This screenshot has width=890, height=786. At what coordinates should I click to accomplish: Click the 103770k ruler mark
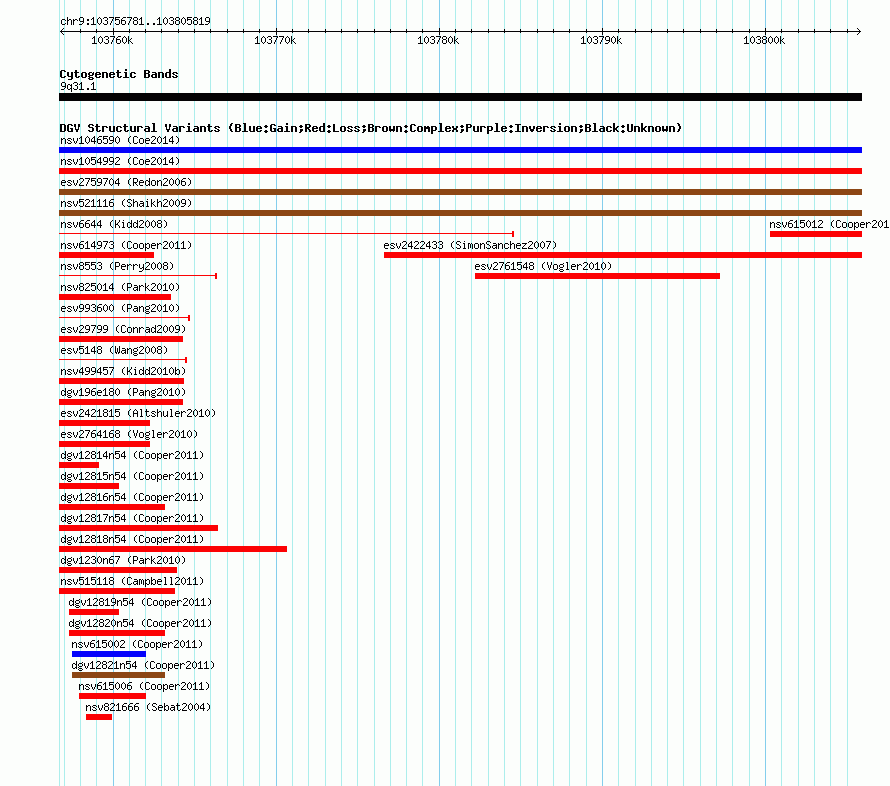click(x=275, y=40)
